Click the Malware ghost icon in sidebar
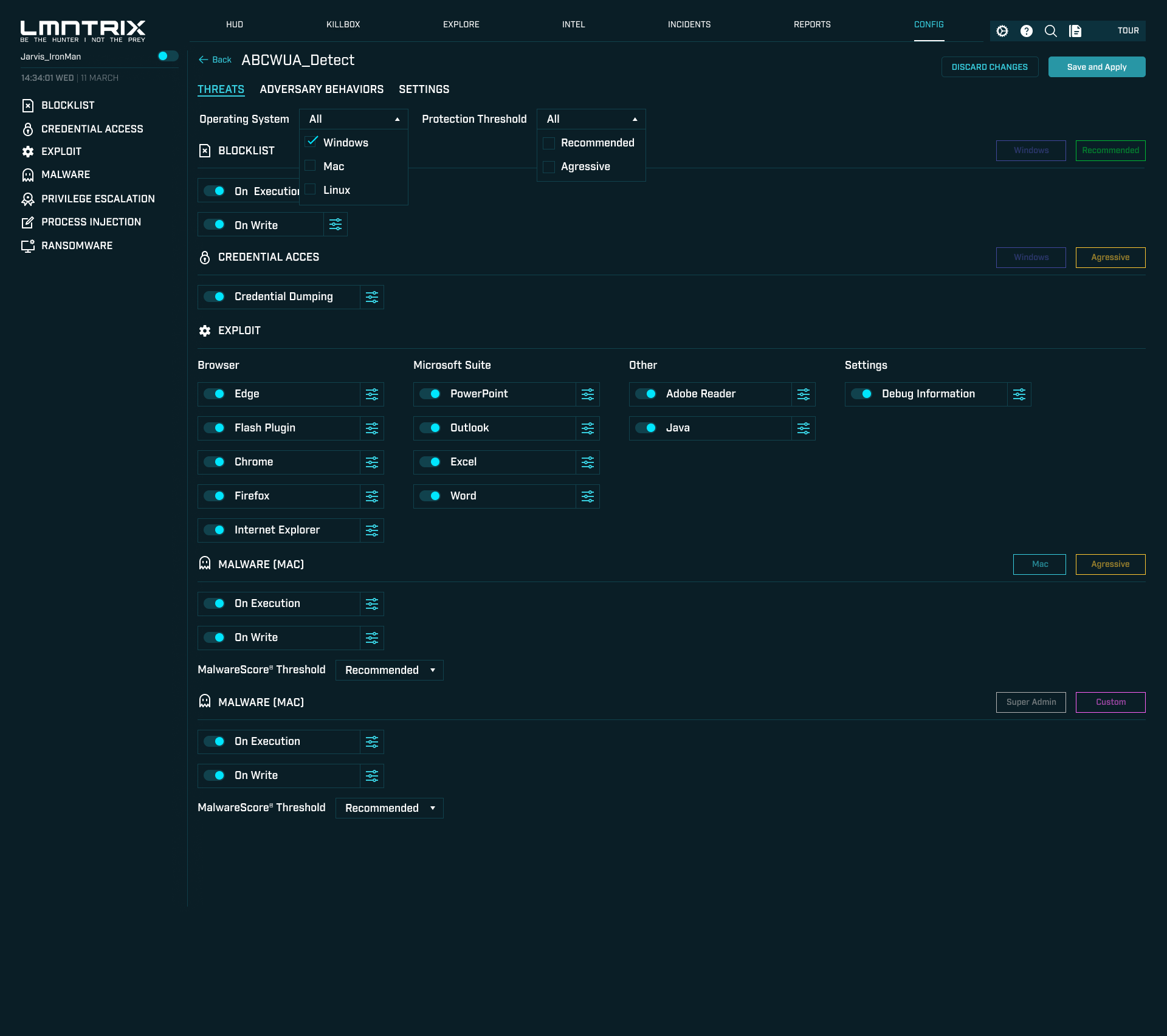The height and width of the screenshot is (1036, 1167). point(28,175)
